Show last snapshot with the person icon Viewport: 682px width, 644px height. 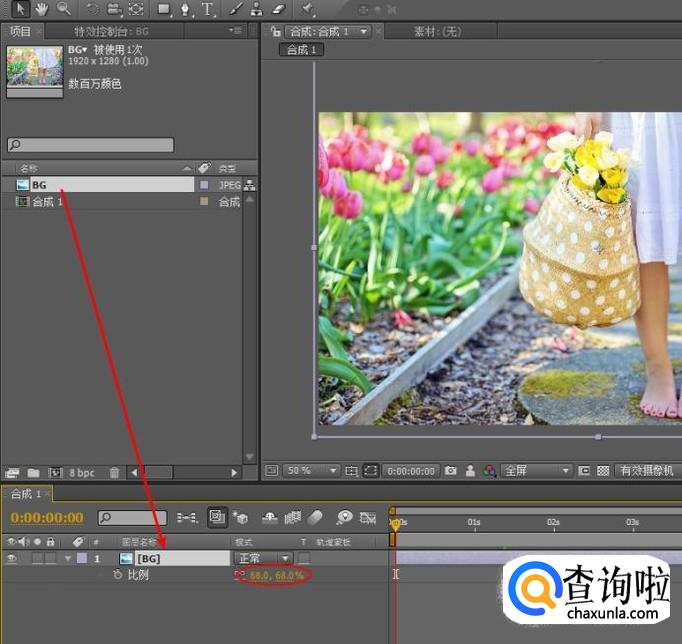(x=470, y=471)
